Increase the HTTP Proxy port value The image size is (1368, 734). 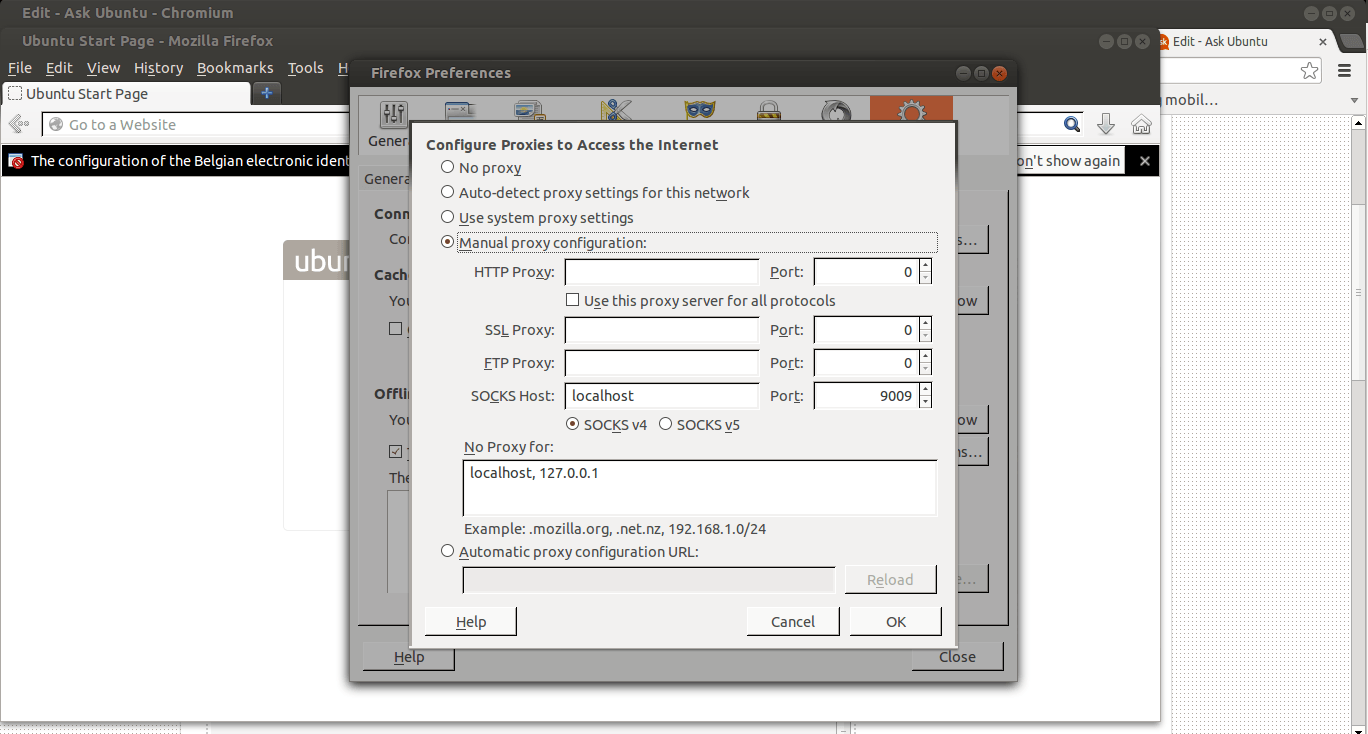coord(925,266)
